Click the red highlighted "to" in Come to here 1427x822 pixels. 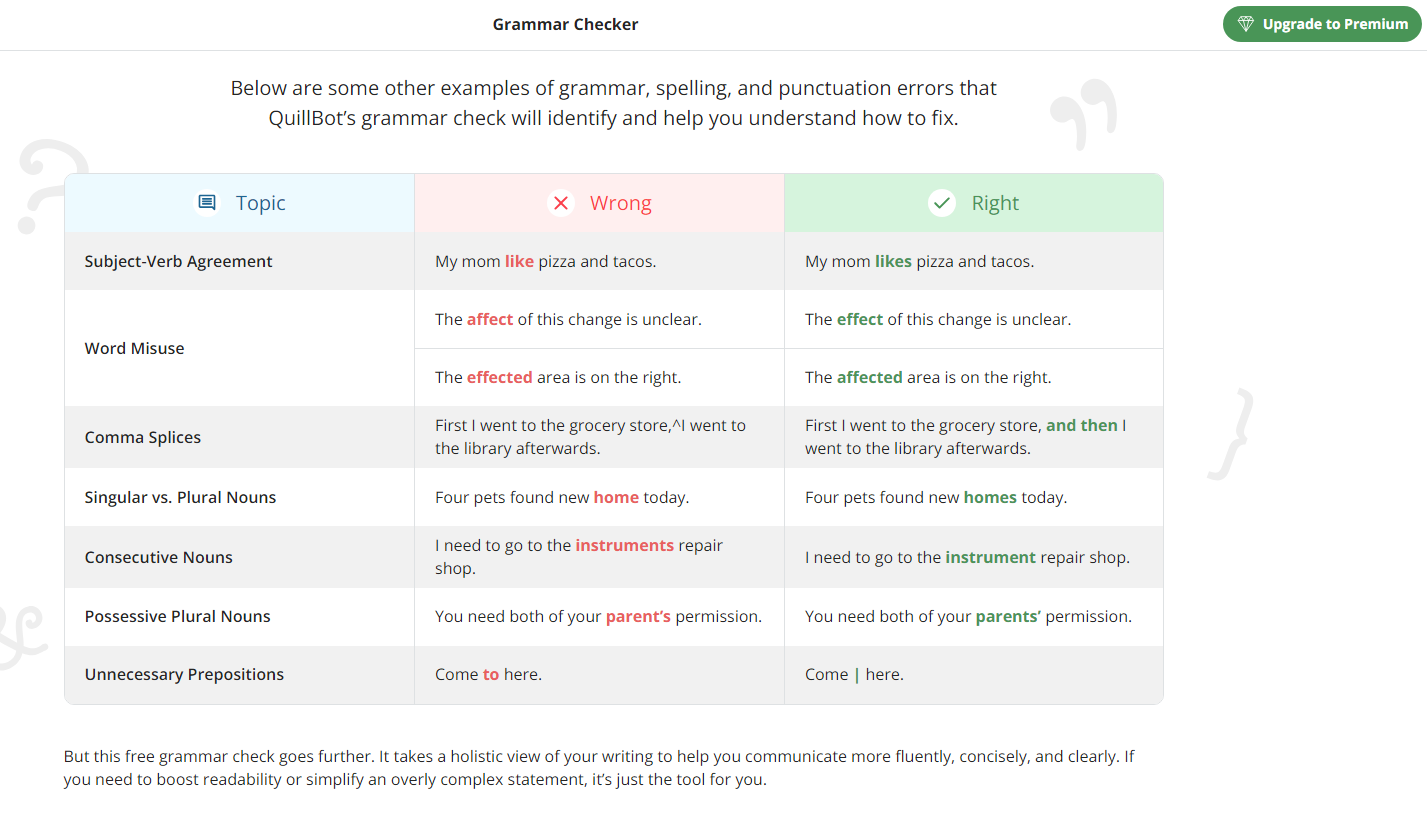(490, 674)
